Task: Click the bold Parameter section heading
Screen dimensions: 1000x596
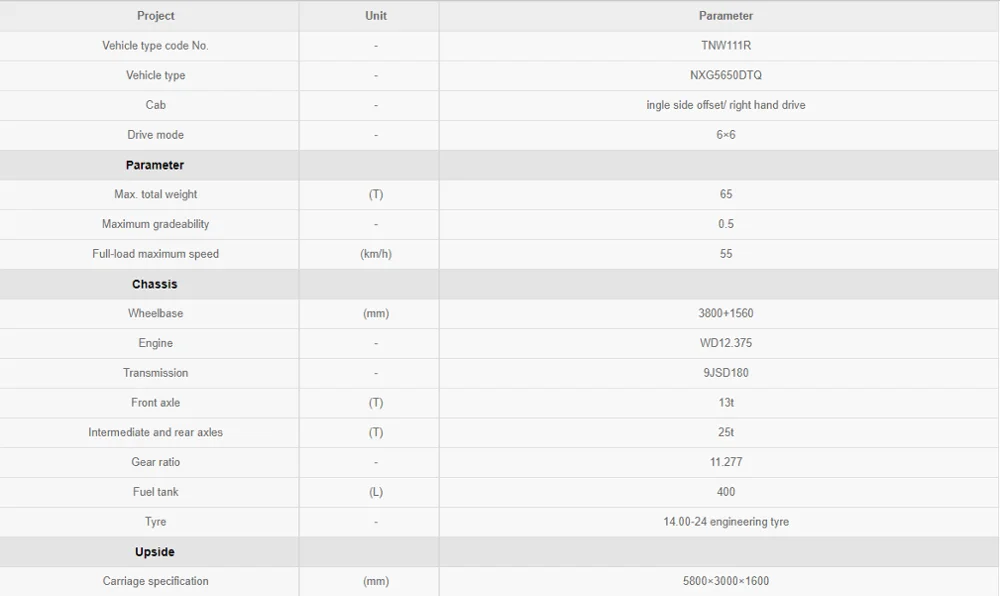Action: pos(155,165)
